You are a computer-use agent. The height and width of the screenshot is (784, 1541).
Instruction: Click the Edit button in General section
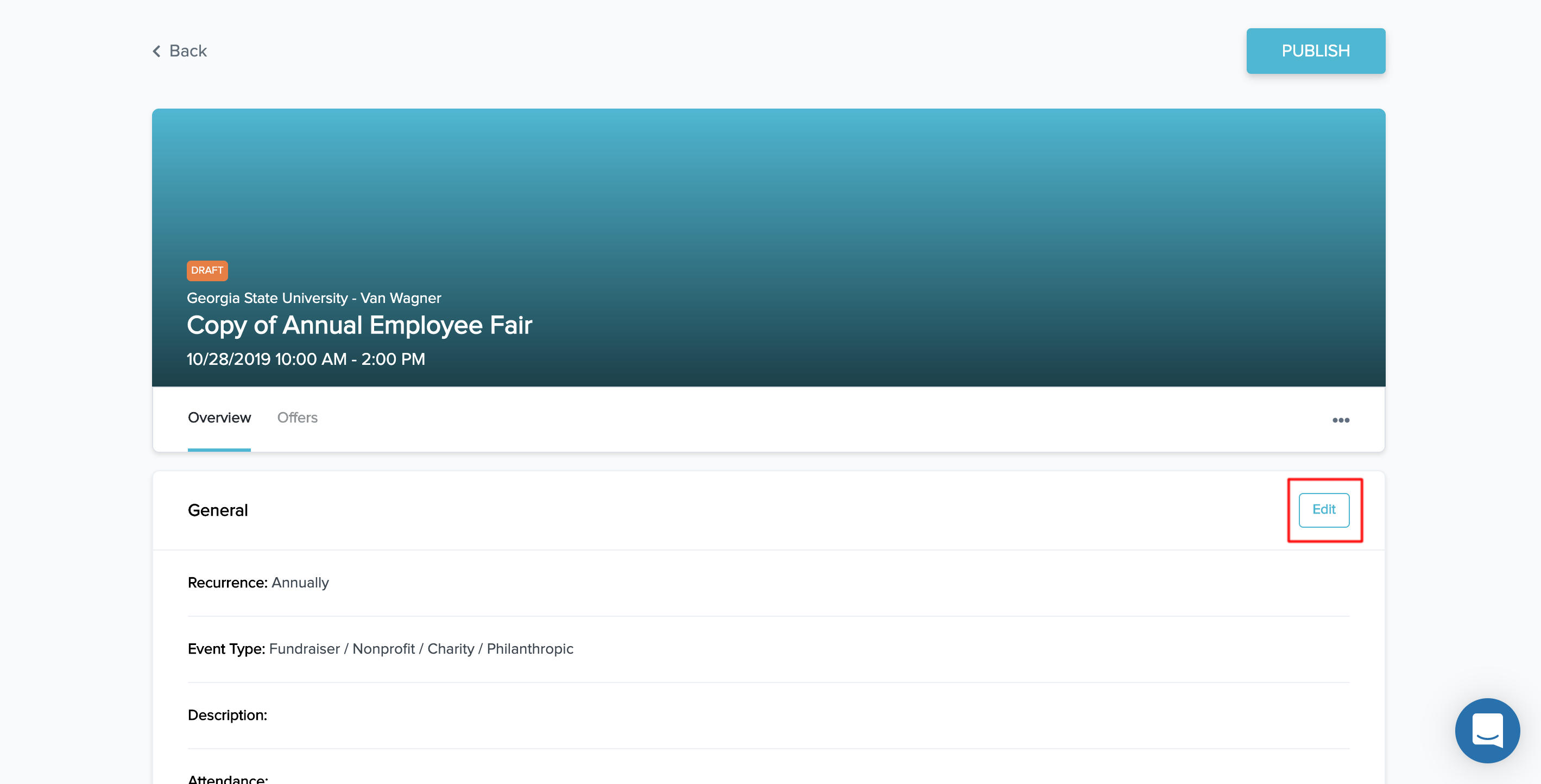click(1324, 509)
